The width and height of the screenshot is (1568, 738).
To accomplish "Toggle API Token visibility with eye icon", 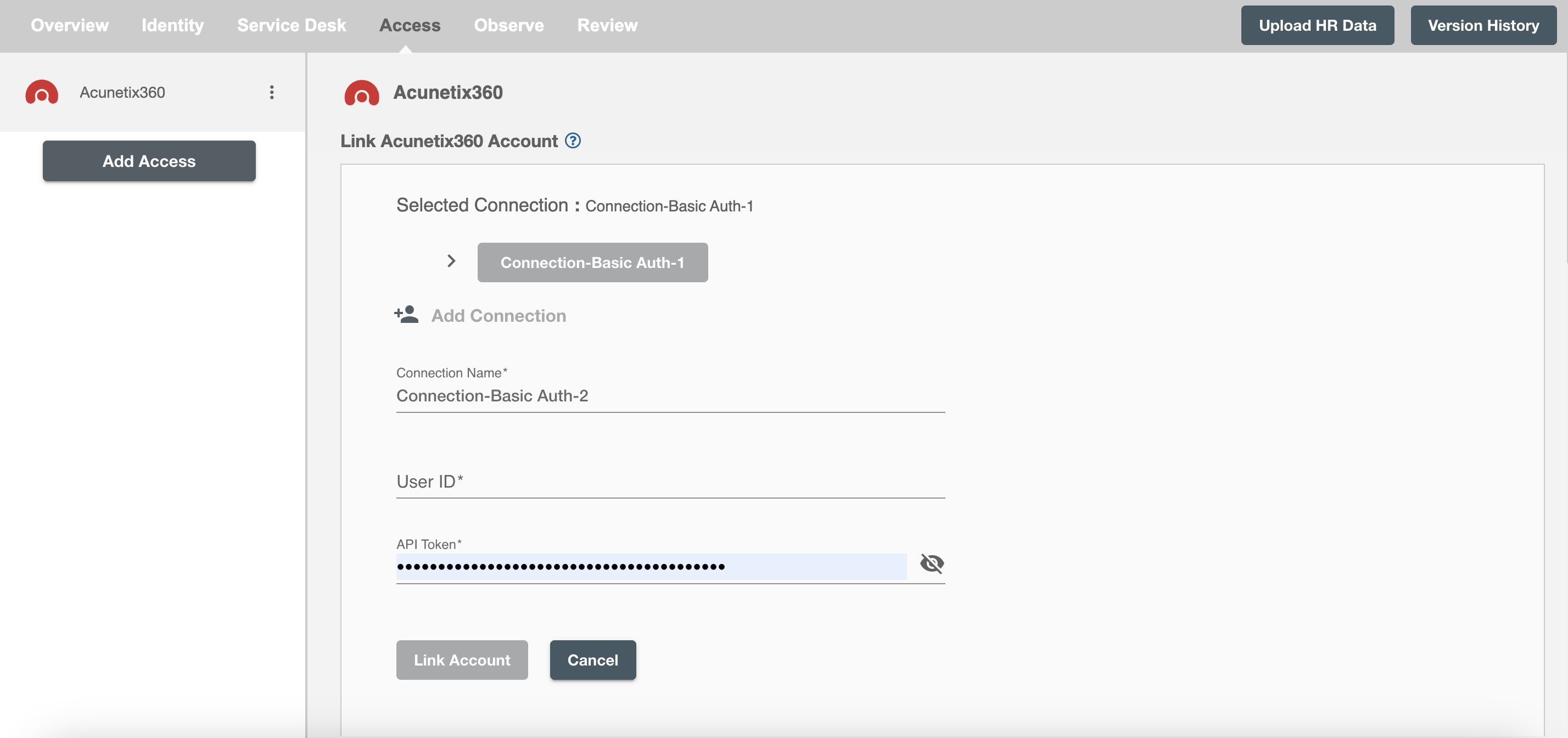I will (930, 563).
